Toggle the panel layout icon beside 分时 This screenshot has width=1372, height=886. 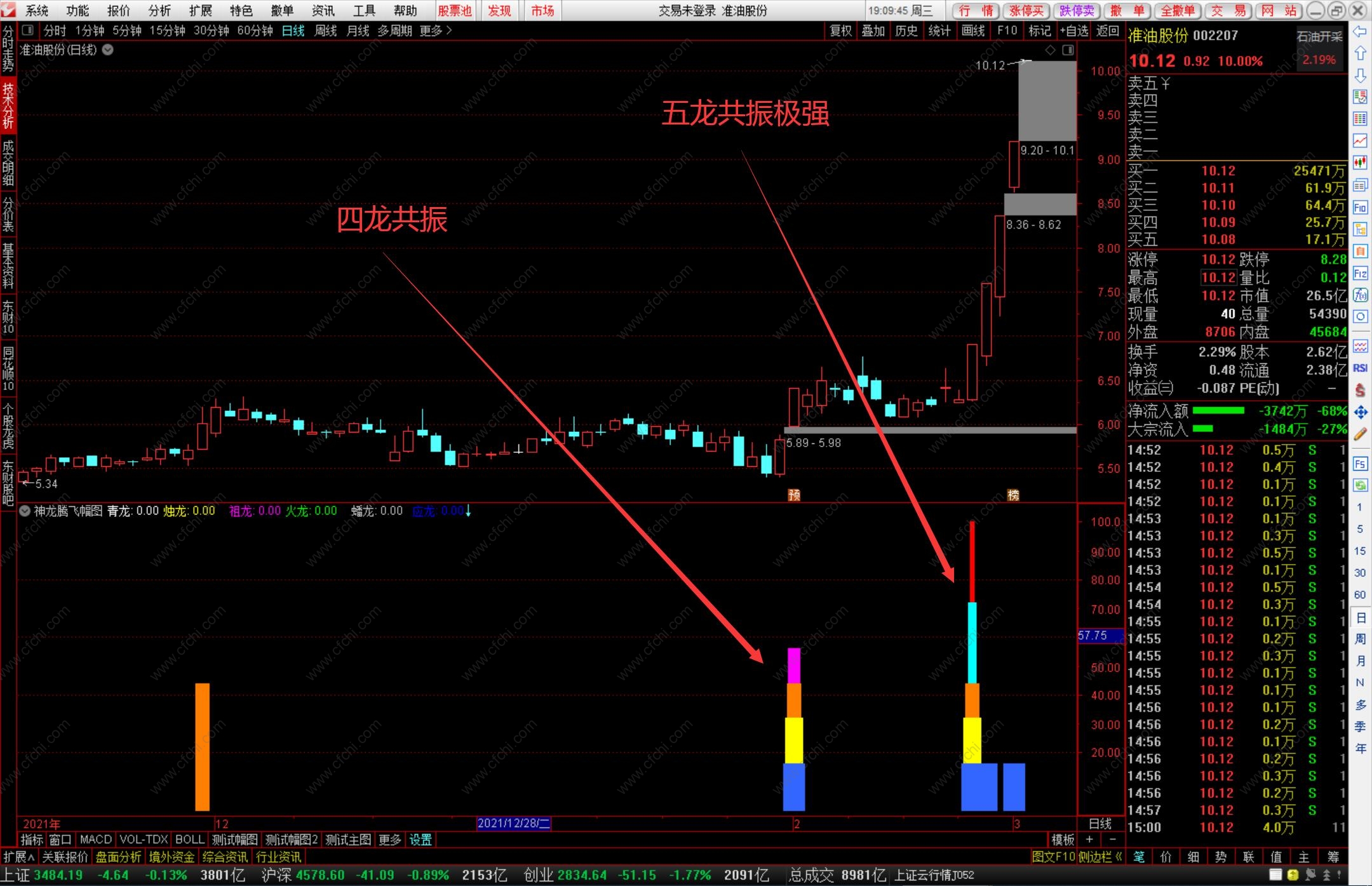pyautogui.click(x=27, y=30)
